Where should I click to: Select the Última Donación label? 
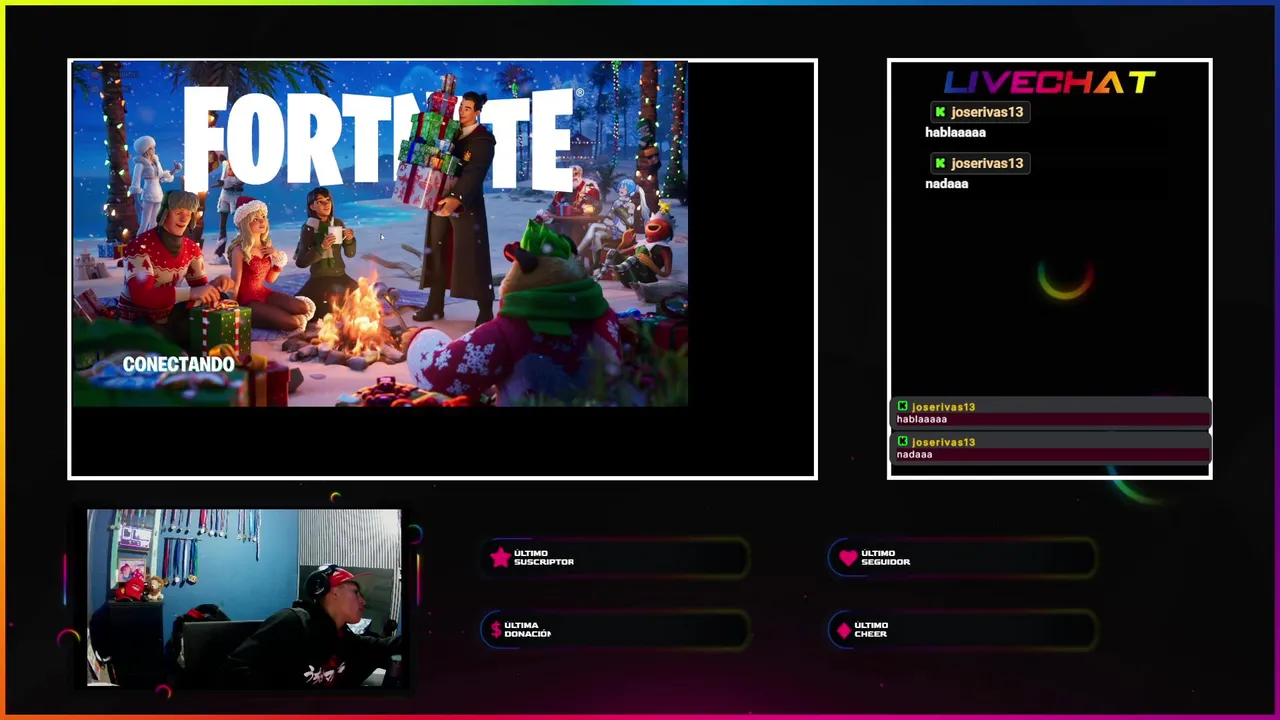[527, 630]
